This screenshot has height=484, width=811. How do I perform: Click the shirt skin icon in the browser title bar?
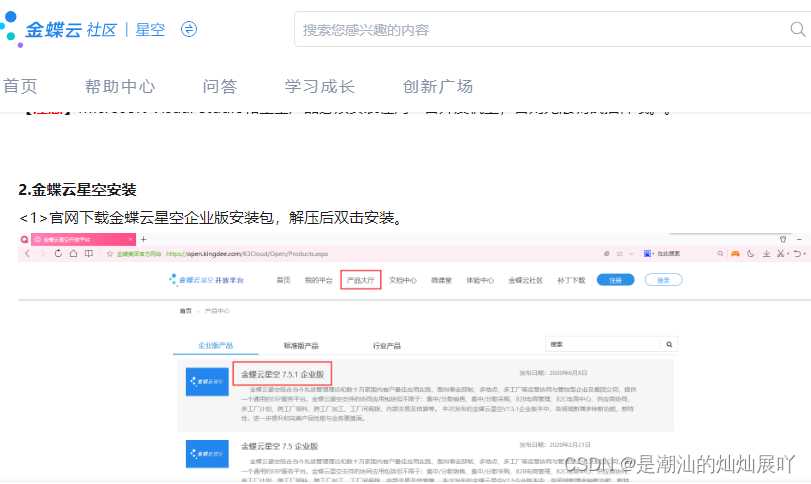tap(783, 239)
